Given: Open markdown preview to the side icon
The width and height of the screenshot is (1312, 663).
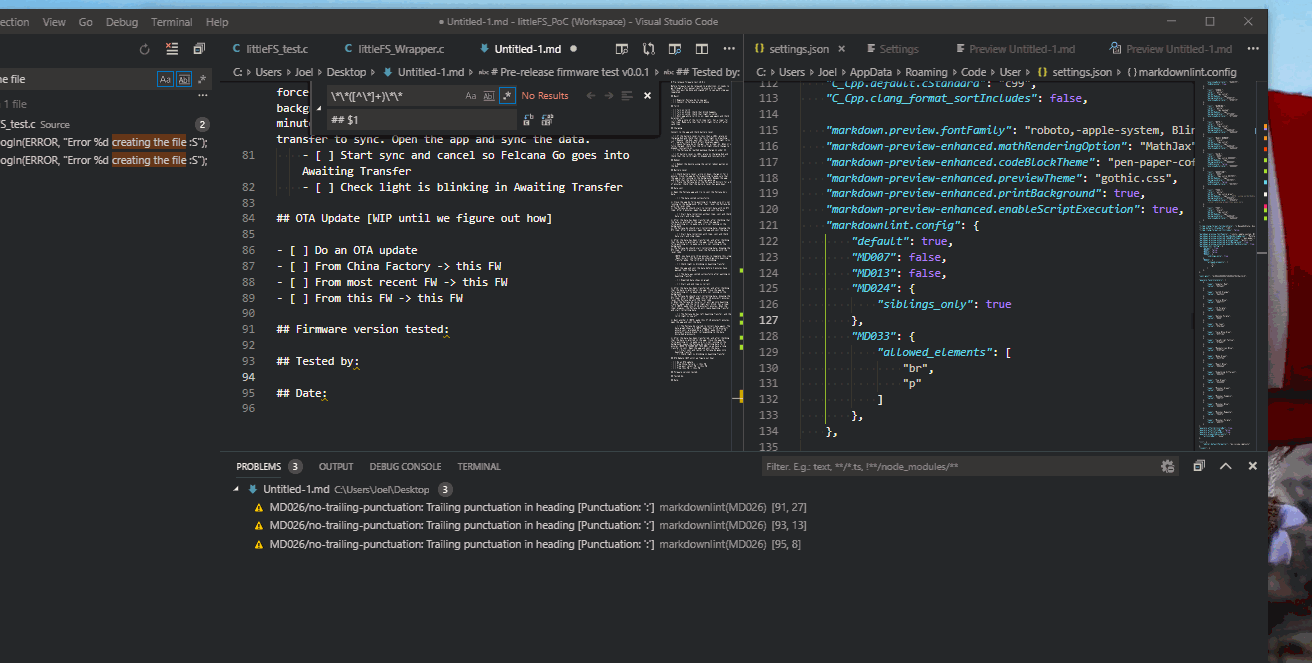Looking at the screenshot, I should pyautogui.click(x=622, y=48).
